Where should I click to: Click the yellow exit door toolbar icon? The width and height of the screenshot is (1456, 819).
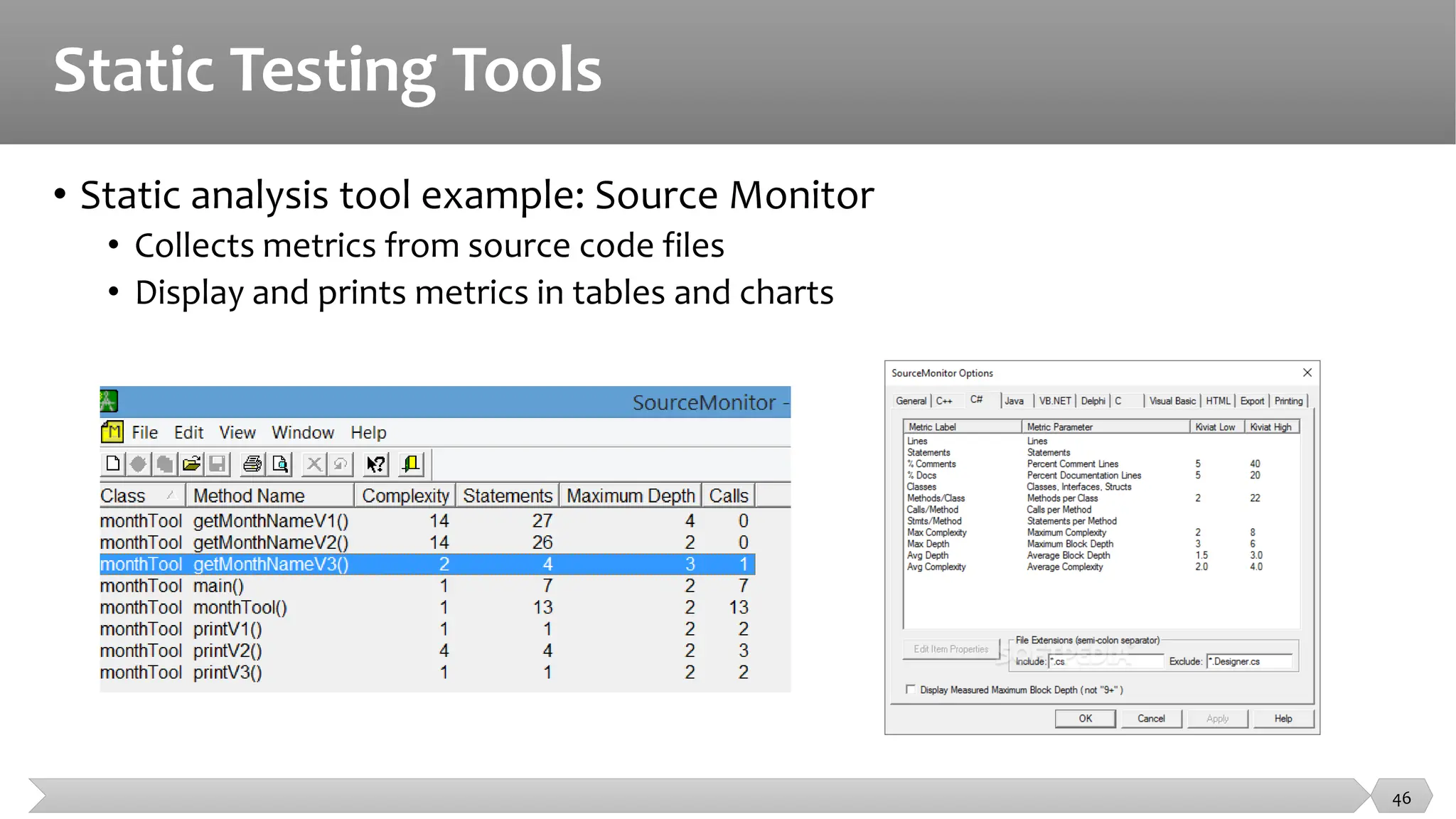tap(411, 464)
